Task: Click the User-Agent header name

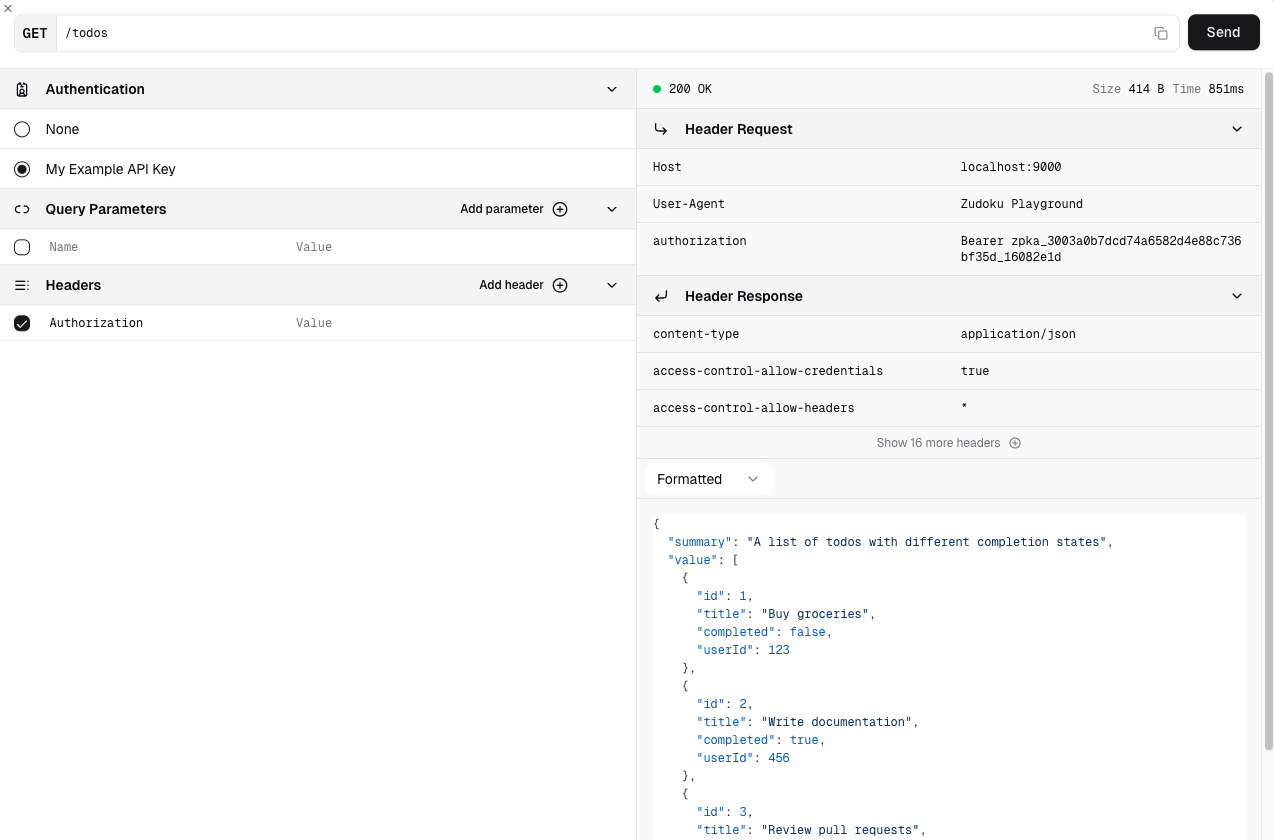Action: click(x=689, y=204)
